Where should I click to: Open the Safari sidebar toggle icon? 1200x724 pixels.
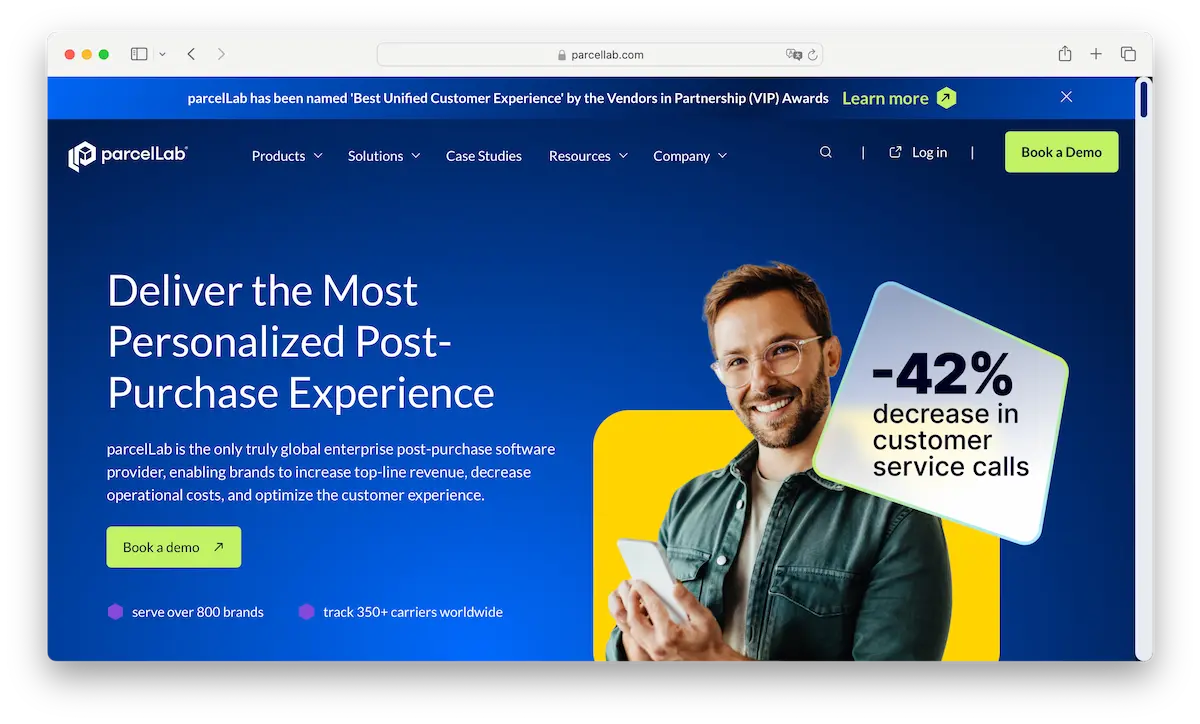139,54
